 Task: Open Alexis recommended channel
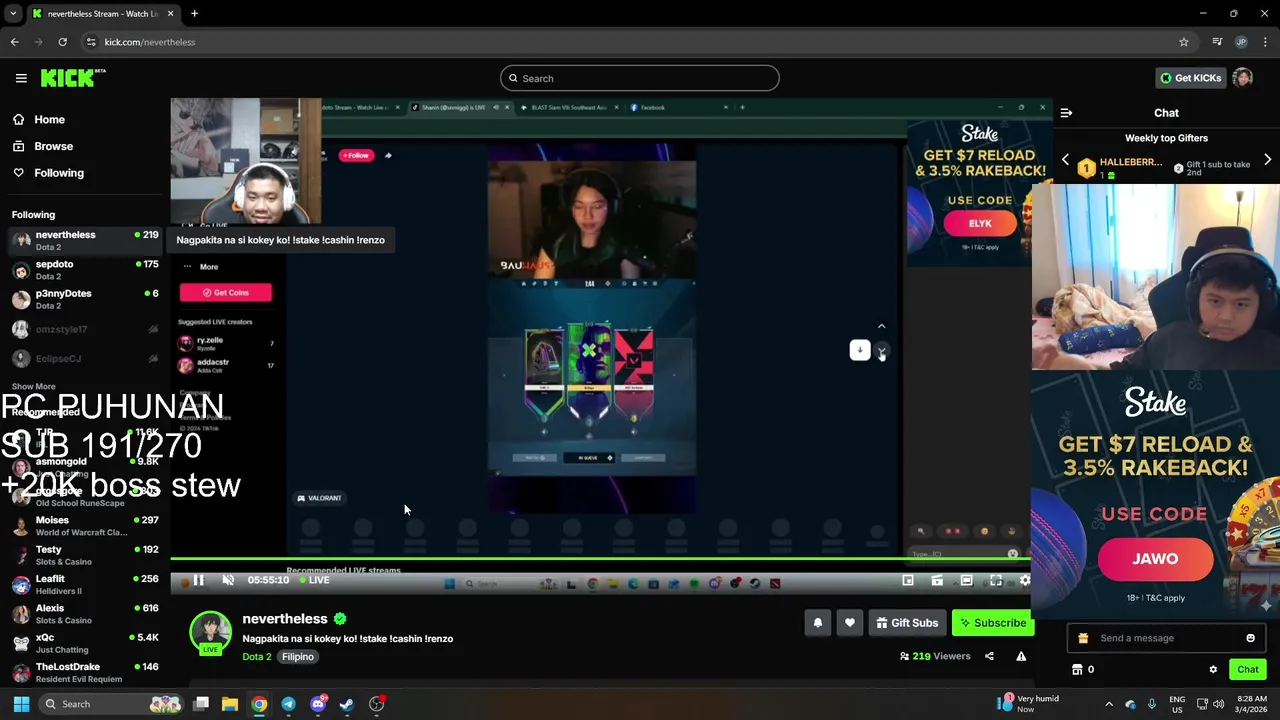coord(85,614)
